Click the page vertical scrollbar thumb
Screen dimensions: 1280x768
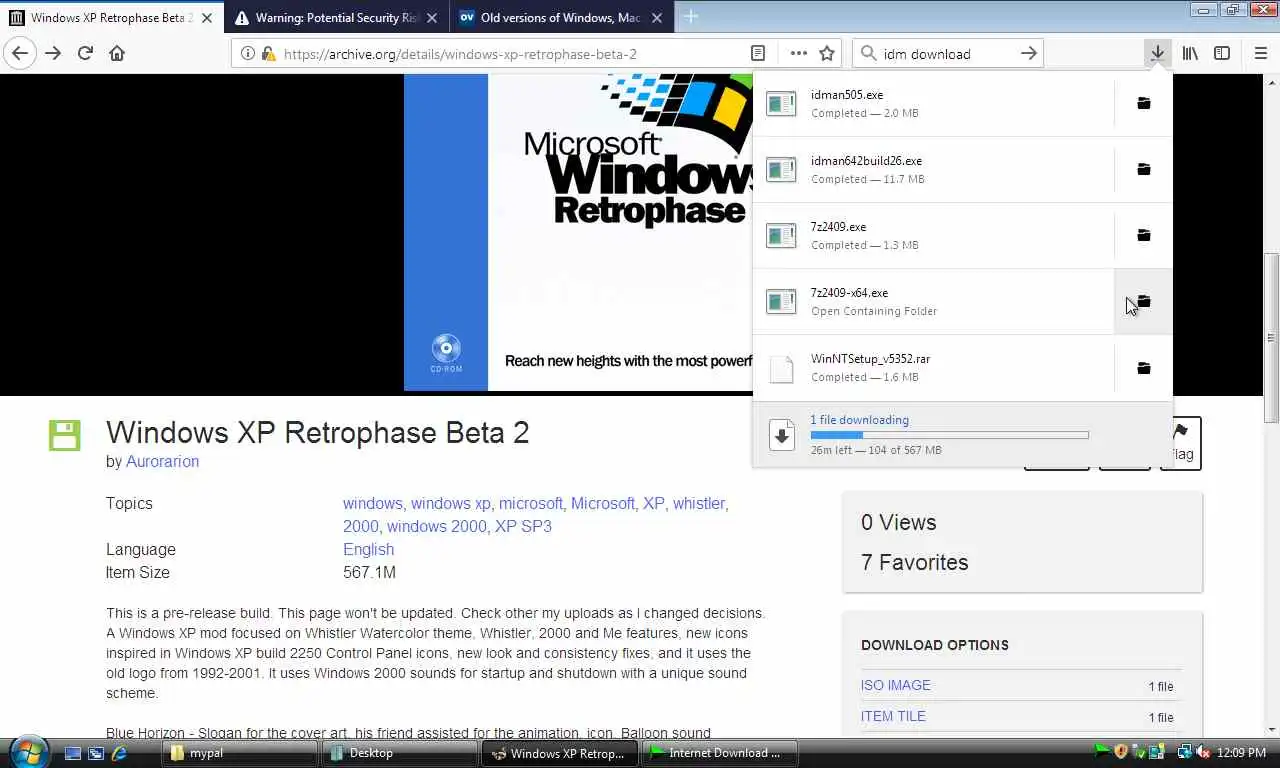coord(1271,337)
